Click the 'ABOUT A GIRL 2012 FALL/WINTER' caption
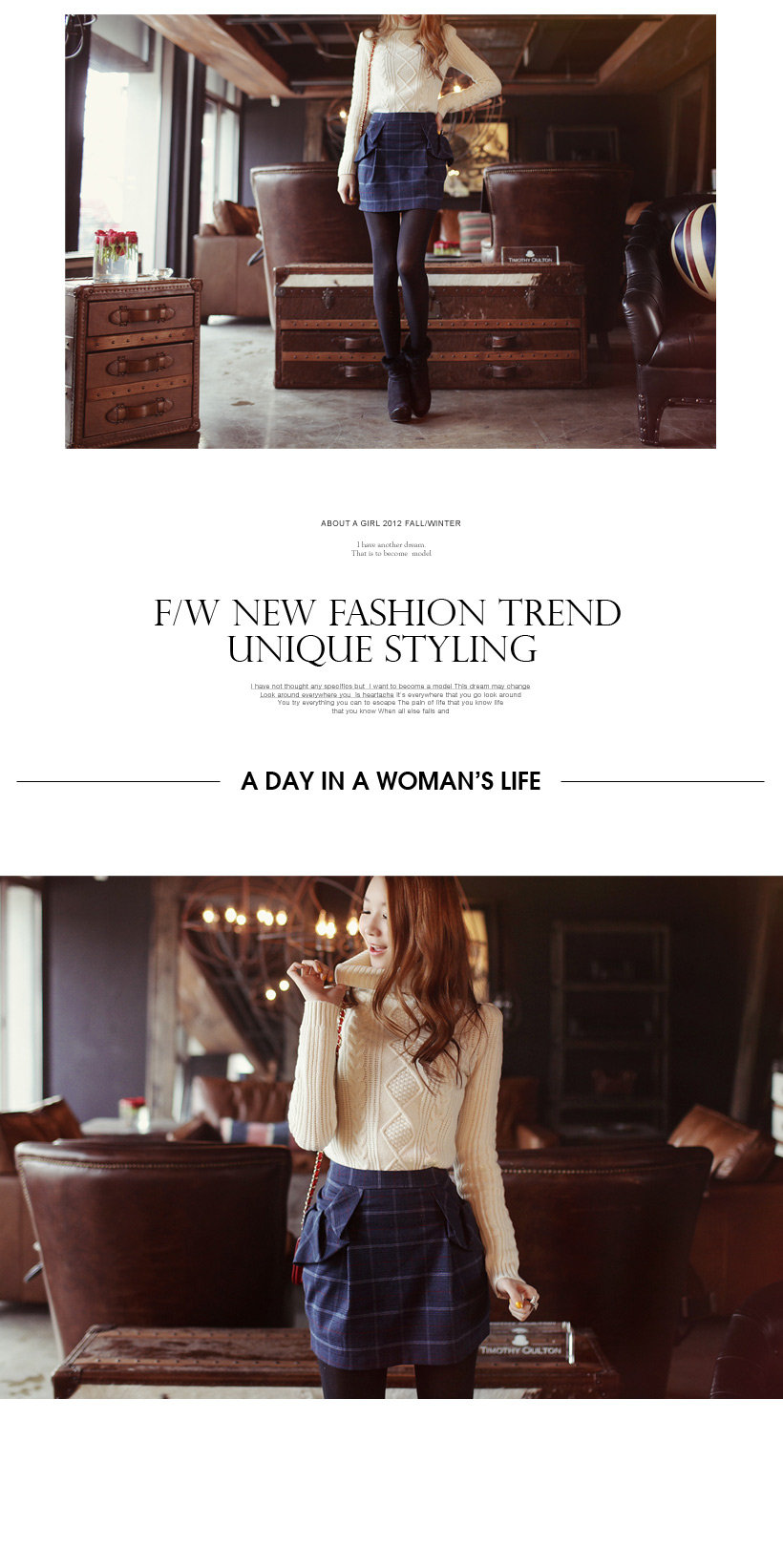Image resolution: width=783 pixels, height=1568 pixels. pyautogui.click(x=391, y=523)
